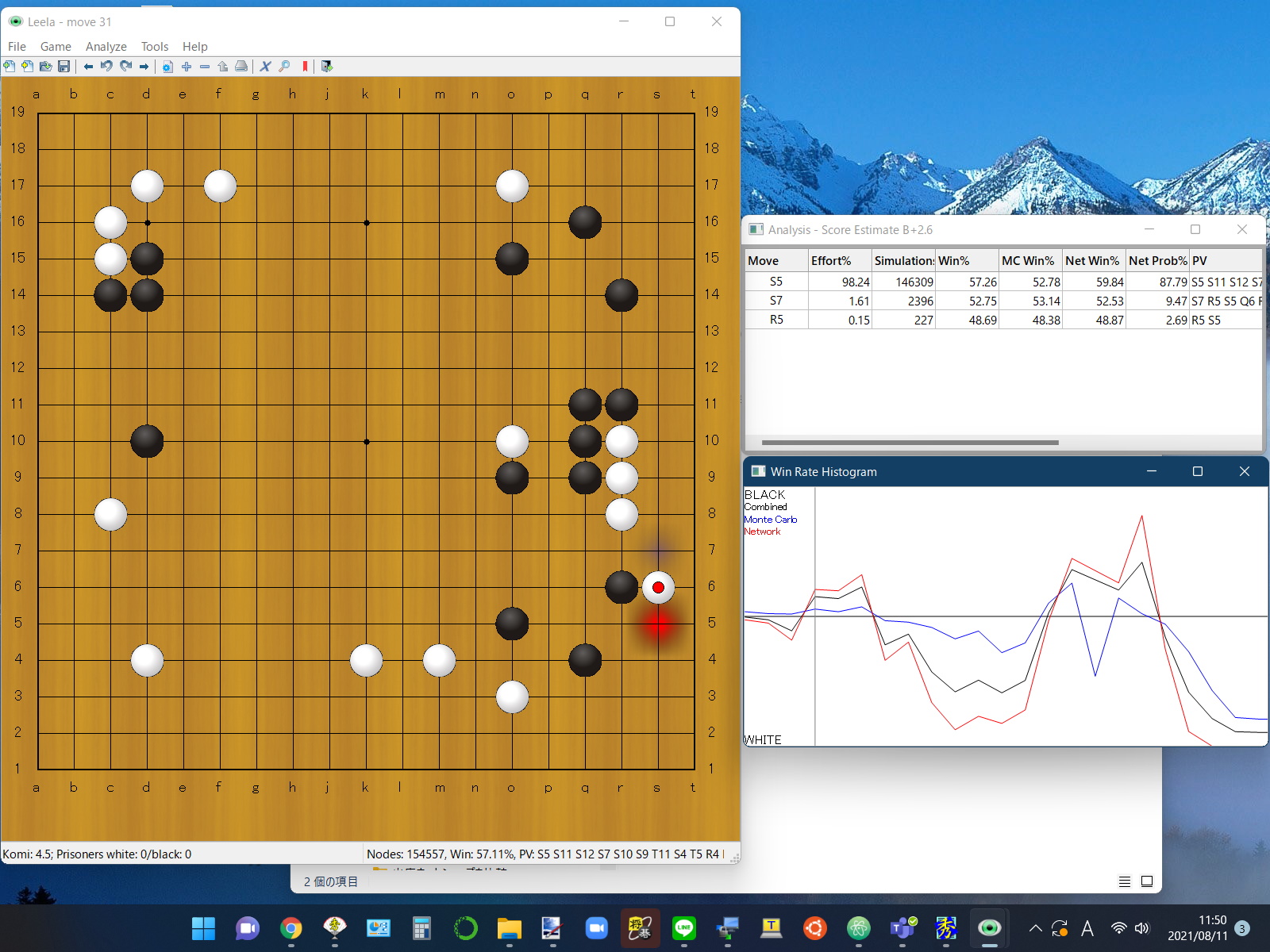Click the Win% column header
The height and width of the screenshot is (952, 1270).
point(965,261)
